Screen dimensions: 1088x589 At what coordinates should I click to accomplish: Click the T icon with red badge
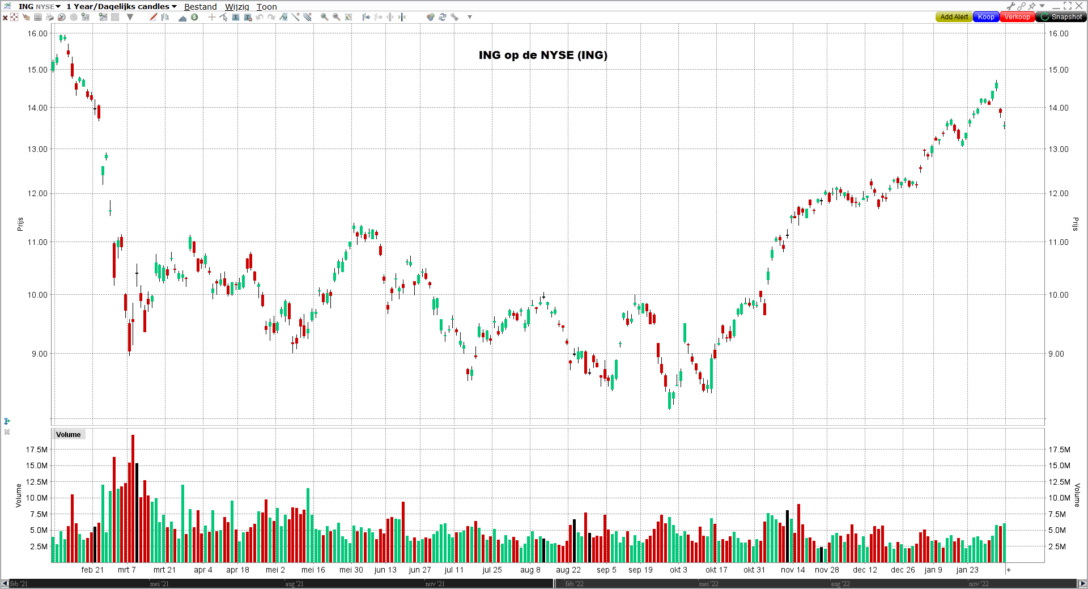[x=247, y=17]
